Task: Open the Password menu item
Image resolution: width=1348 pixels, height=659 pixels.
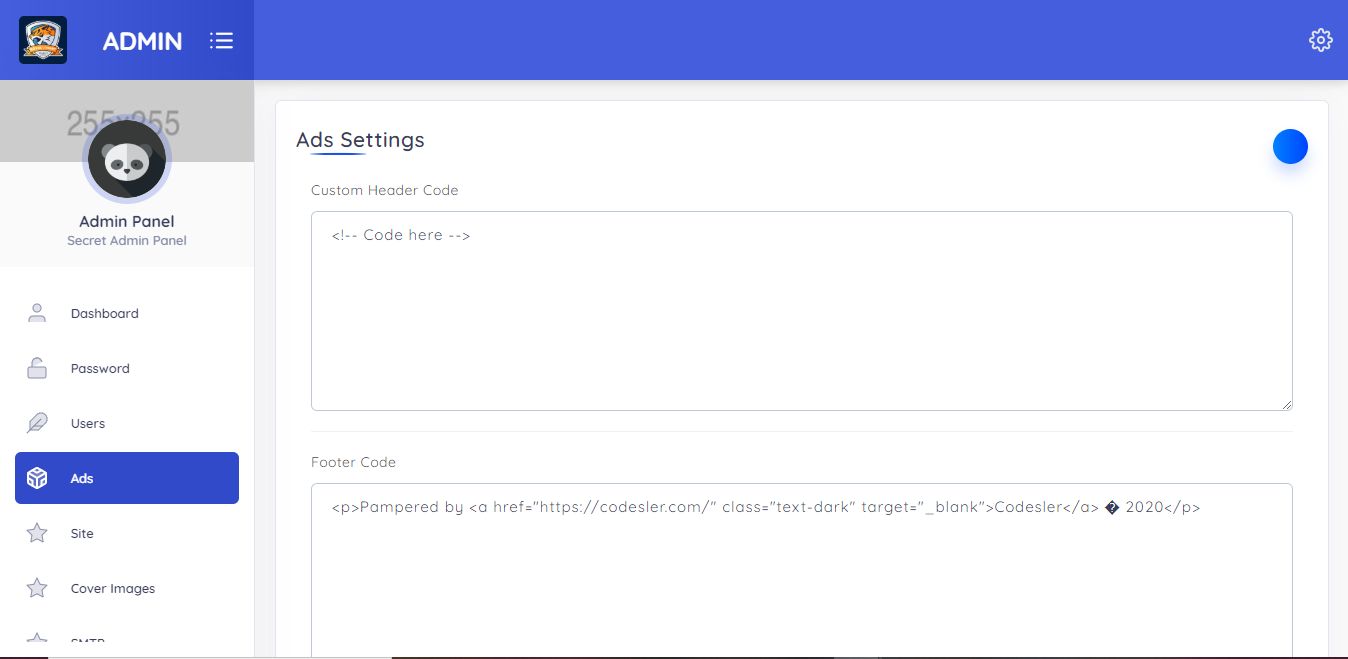Action: [x=127, y=368]
